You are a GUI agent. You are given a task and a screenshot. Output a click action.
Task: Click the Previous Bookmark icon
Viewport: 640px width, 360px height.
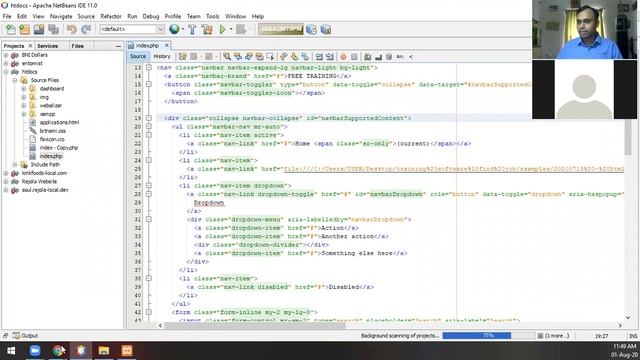tap(283, 57)
